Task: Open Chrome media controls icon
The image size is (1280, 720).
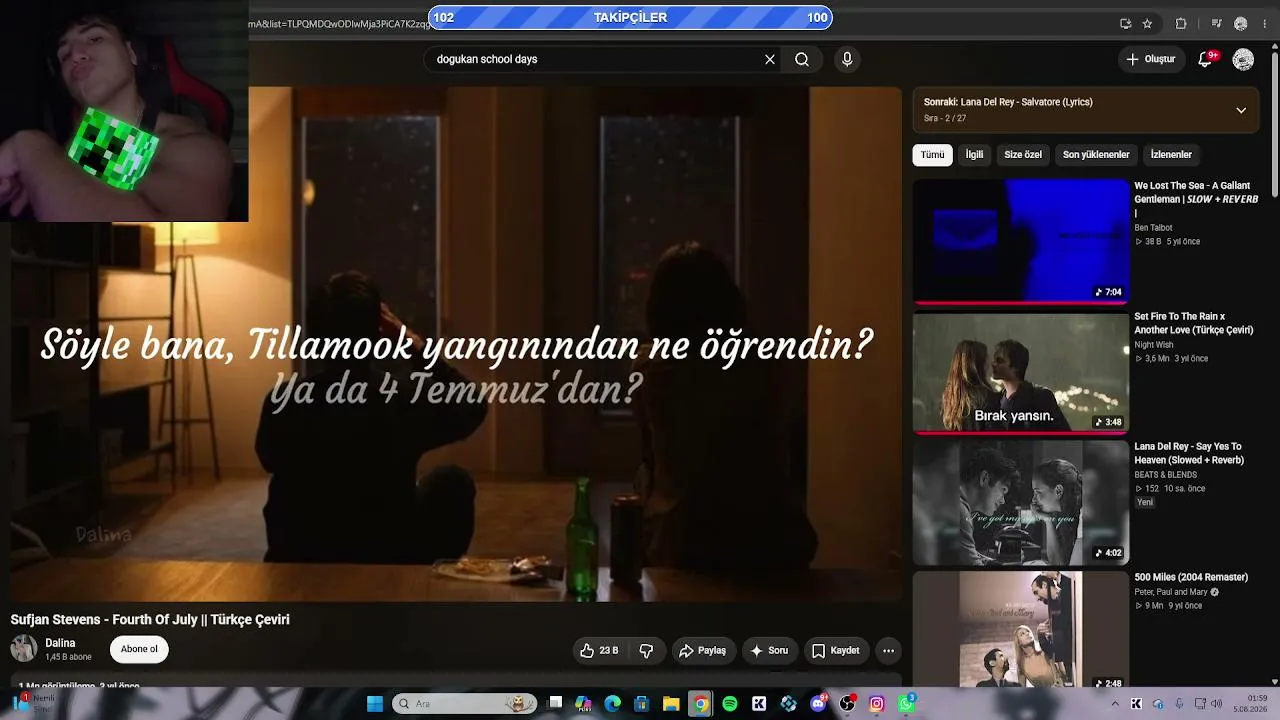Action: [1216, 24]
